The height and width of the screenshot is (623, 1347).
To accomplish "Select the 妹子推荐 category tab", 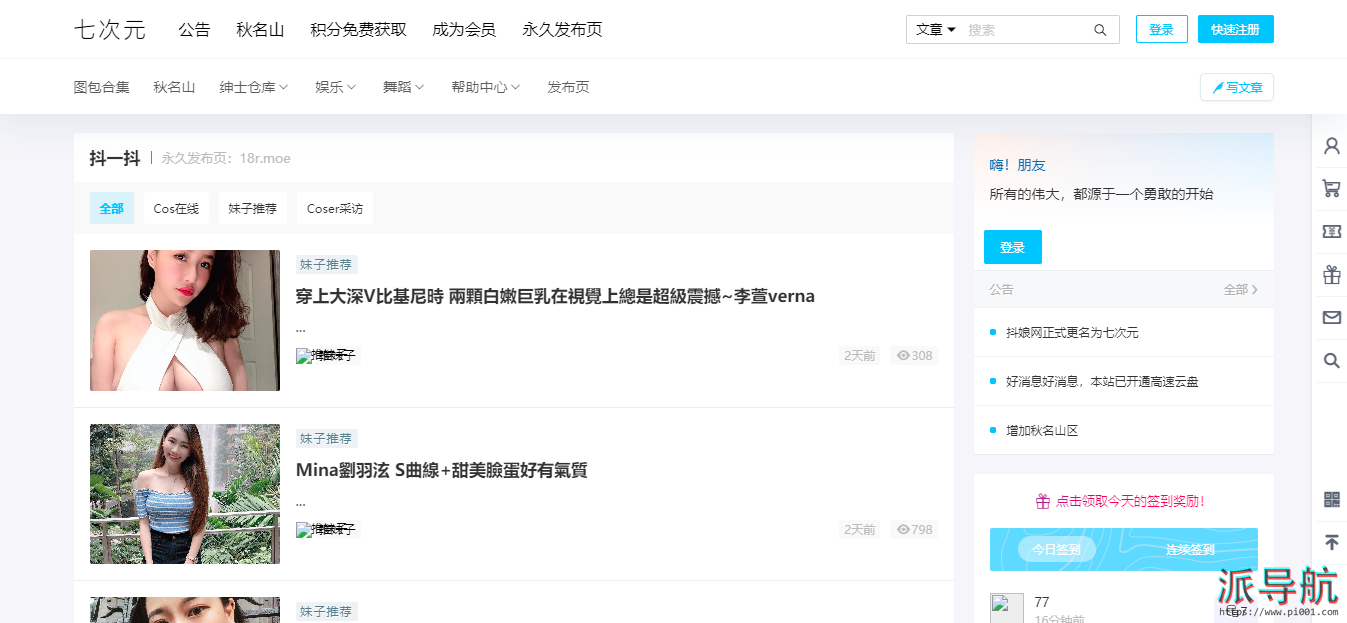I will click(x=252, y=208).
